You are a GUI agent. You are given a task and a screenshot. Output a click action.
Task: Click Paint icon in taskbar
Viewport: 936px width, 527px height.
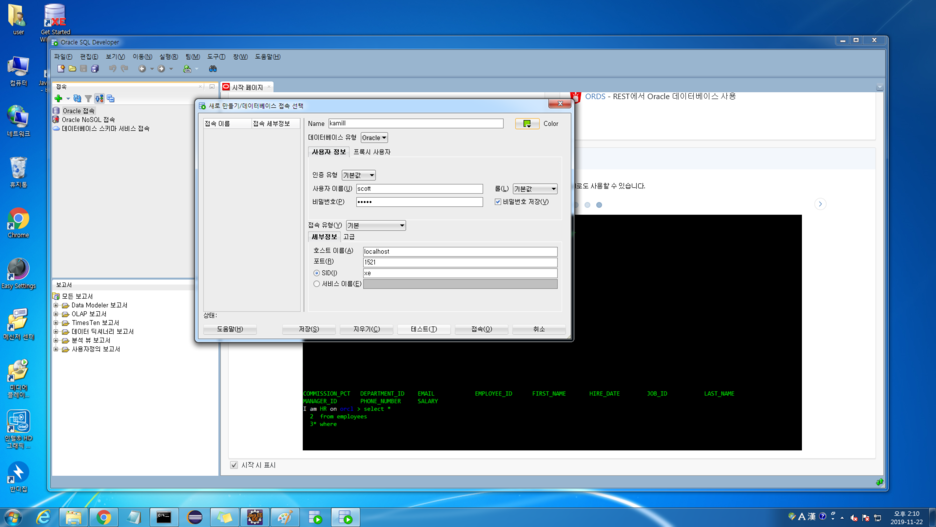285,517
